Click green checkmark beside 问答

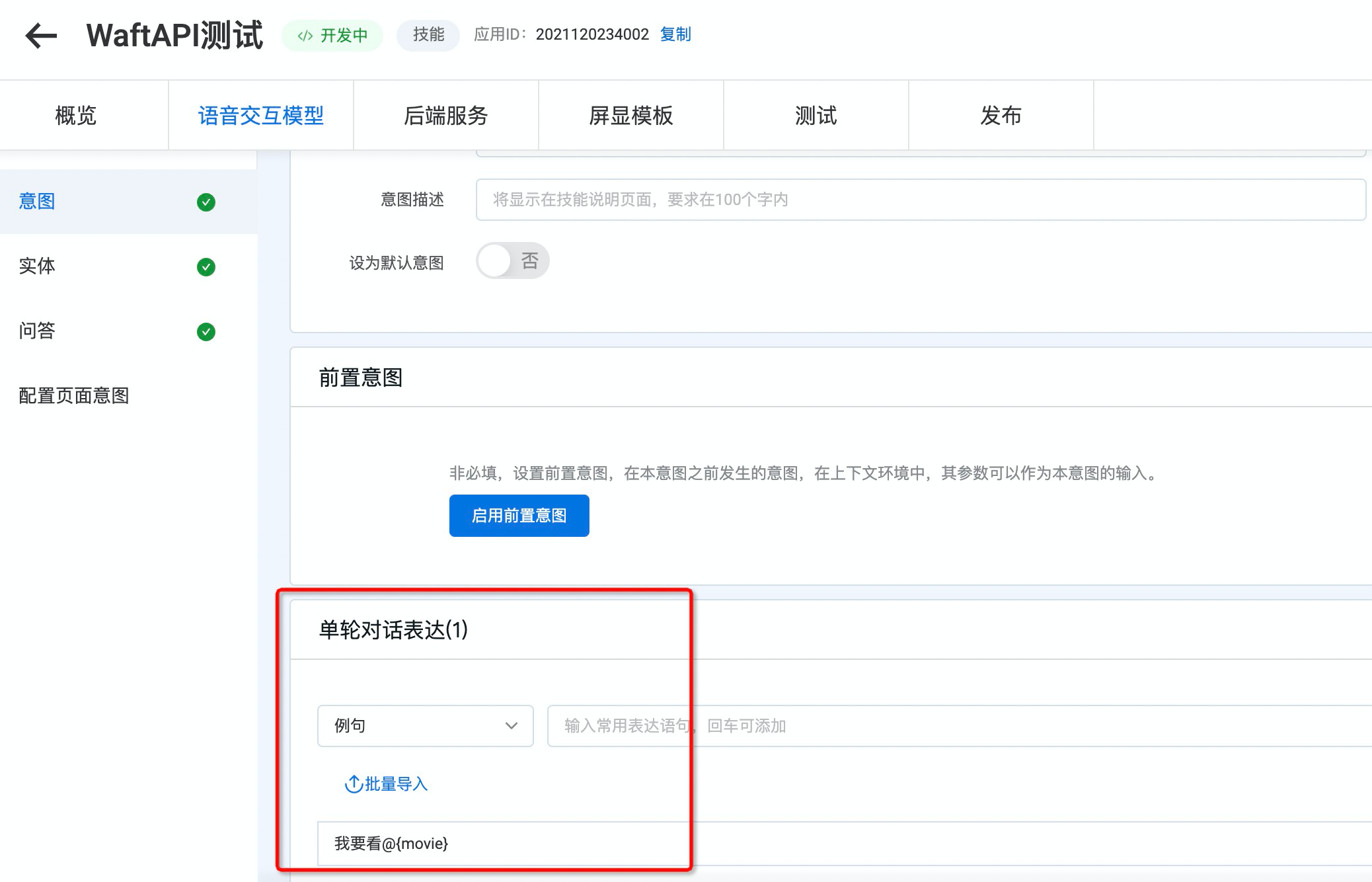click(206, 332)
